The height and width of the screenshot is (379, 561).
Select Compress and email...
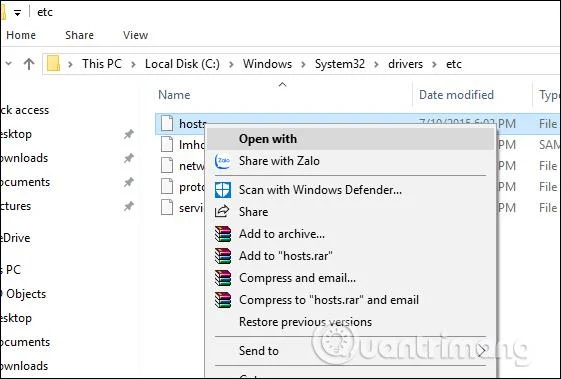350,278
